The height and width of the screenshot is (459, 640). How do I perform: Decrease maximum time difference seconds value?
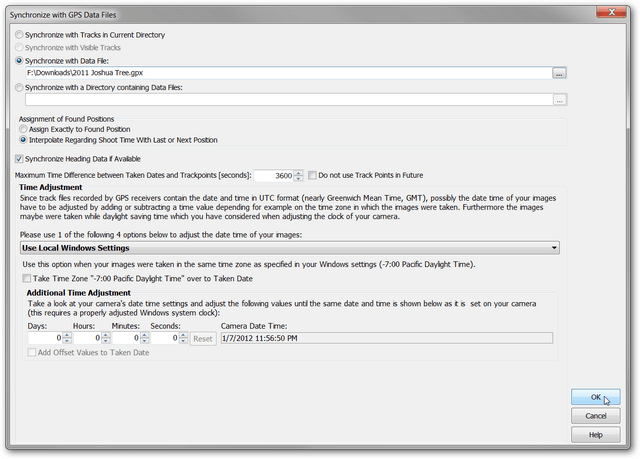point(299,178)
